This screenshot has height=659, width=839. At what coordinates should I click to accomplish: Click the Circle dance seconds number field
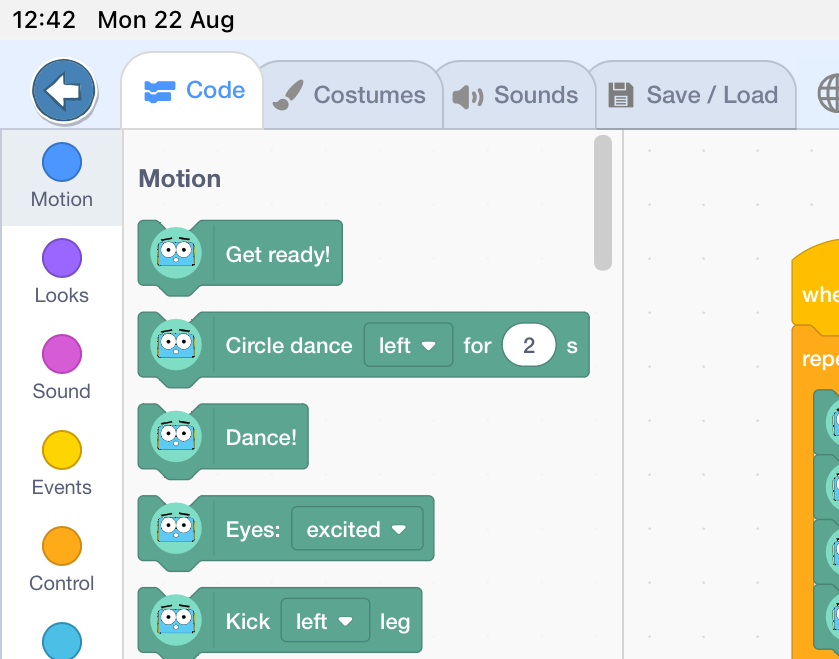(529, 345)
